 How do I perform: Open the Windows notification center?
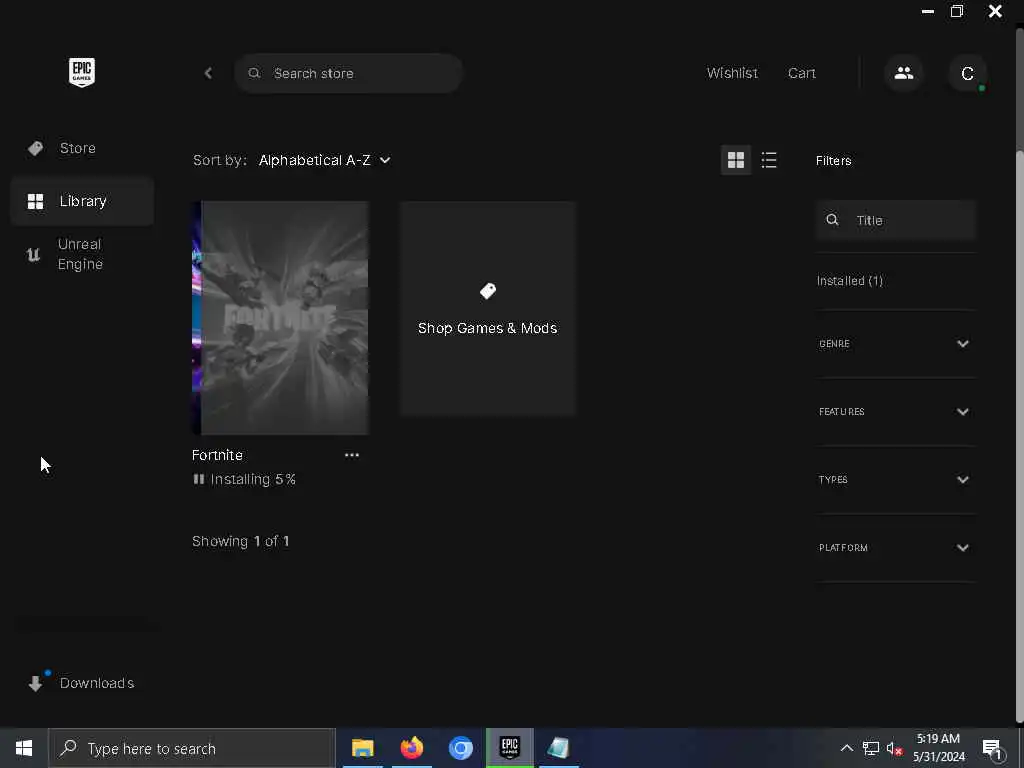(x=993, y=749)
